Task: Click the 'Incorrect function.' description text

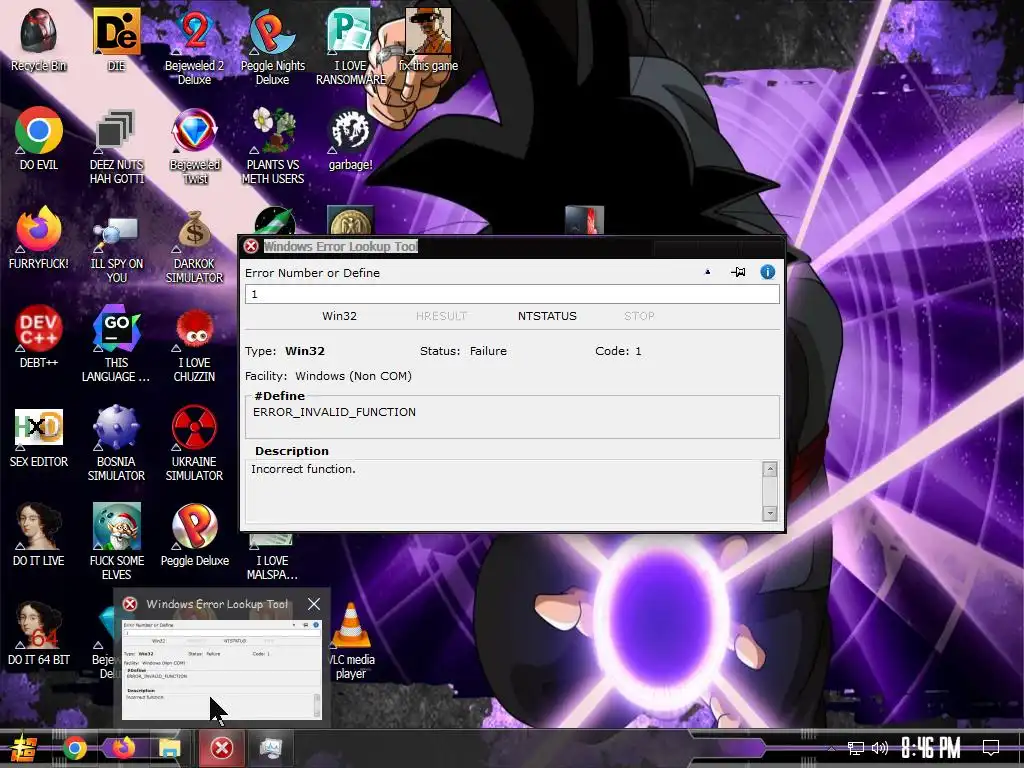Action: pyautogui.click(x=303, y=469)
